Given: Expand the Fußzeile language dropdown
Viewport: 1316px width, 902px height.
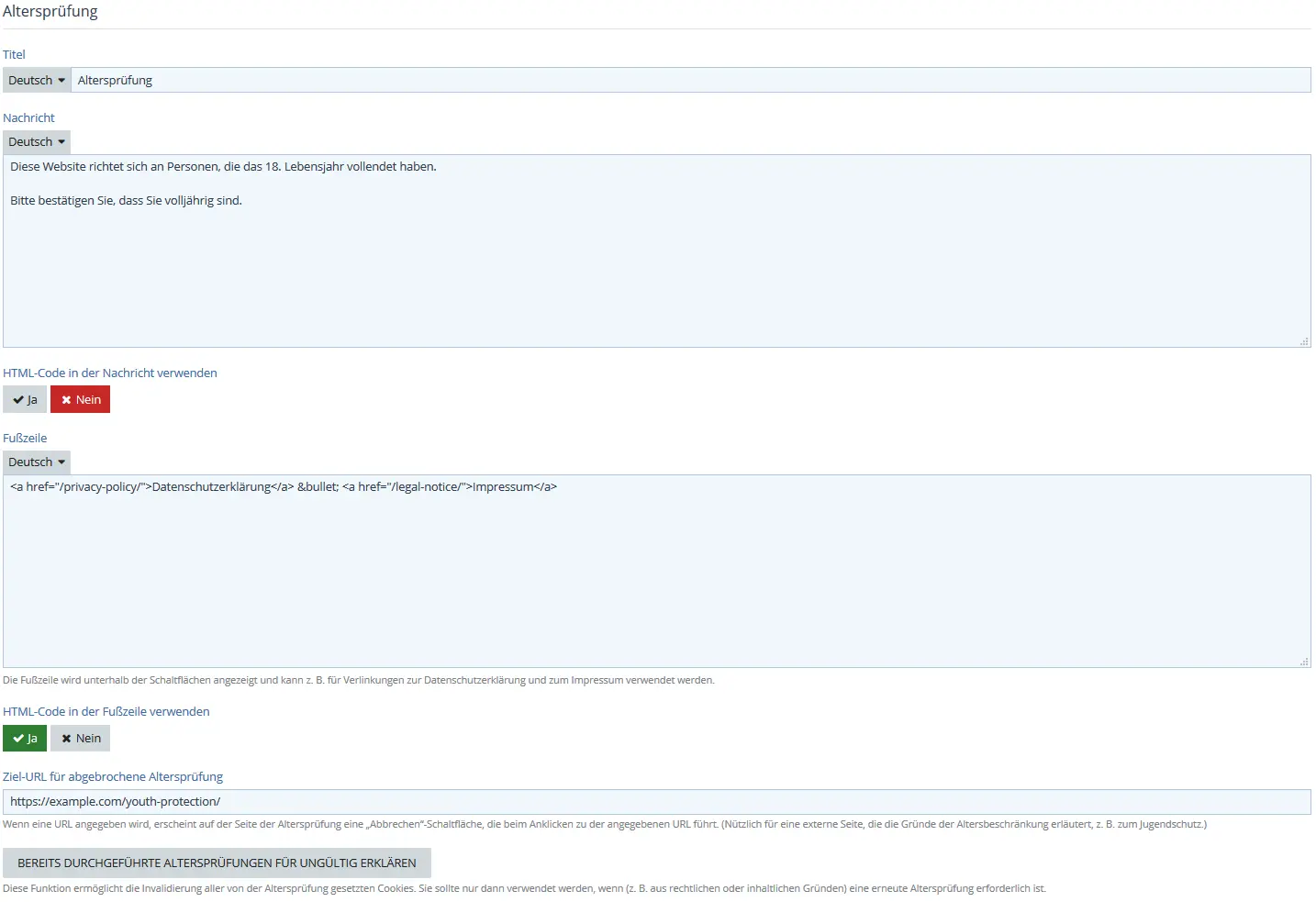Looking at the screenshot, I should (37, 462).
